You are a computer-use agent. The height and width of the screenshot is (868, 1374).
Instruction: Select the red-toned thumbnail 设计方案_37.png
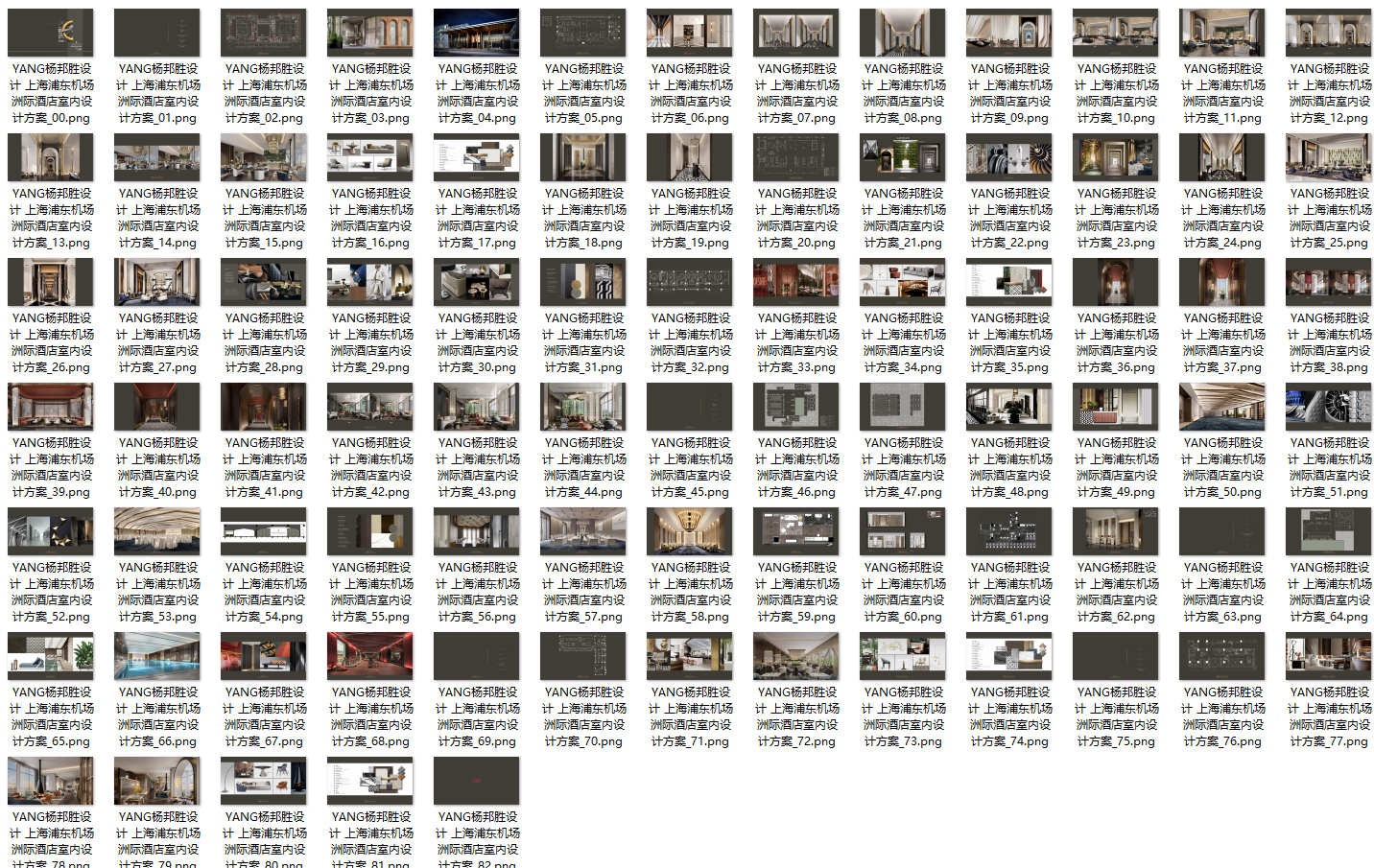tap(1221, 281)
